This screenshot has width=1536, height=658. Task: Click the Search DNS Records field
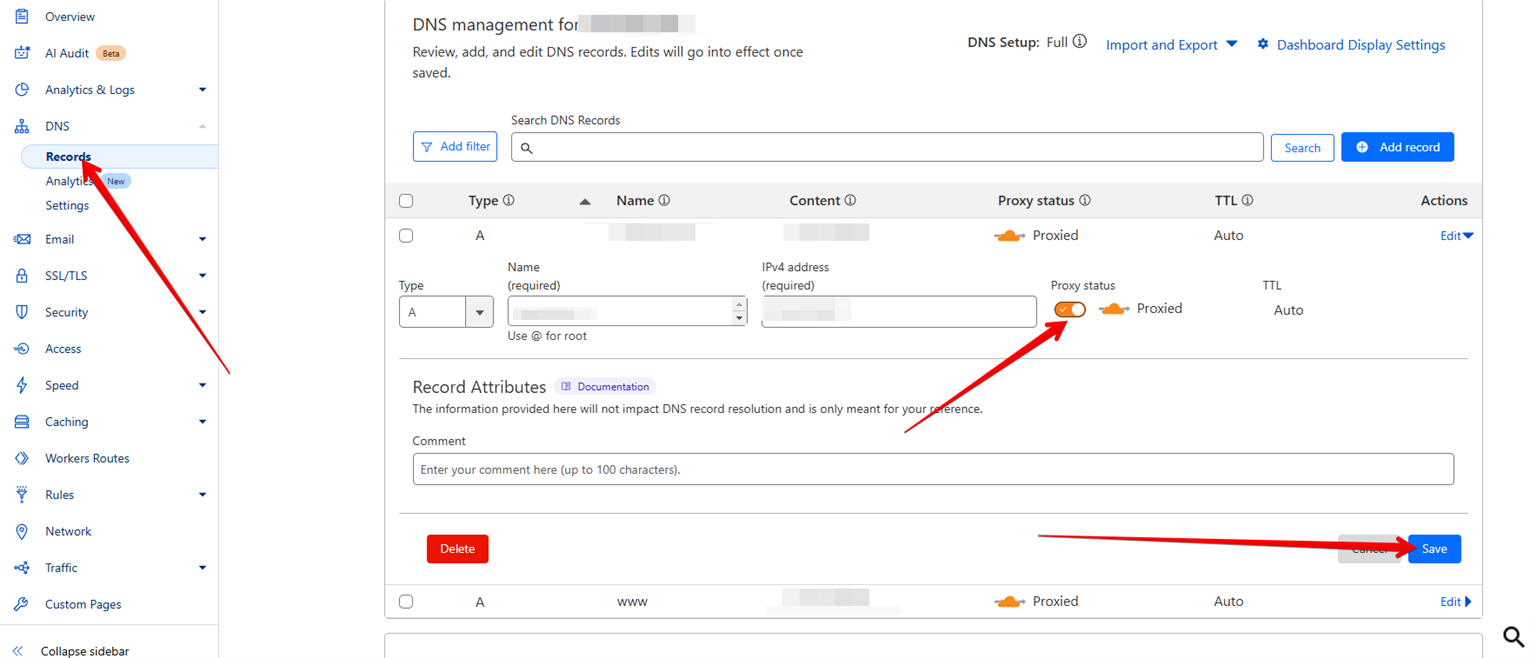coord(887,147)
